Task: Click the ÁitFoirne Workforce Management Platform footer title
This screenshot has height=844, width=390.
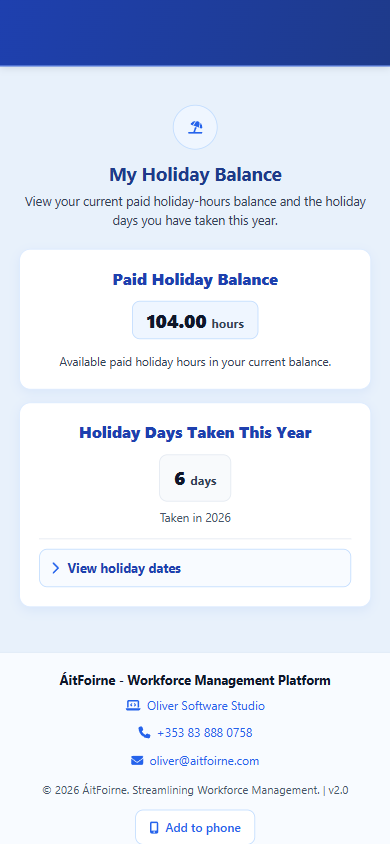Action: pyautogui.click(x=195, y=680)
